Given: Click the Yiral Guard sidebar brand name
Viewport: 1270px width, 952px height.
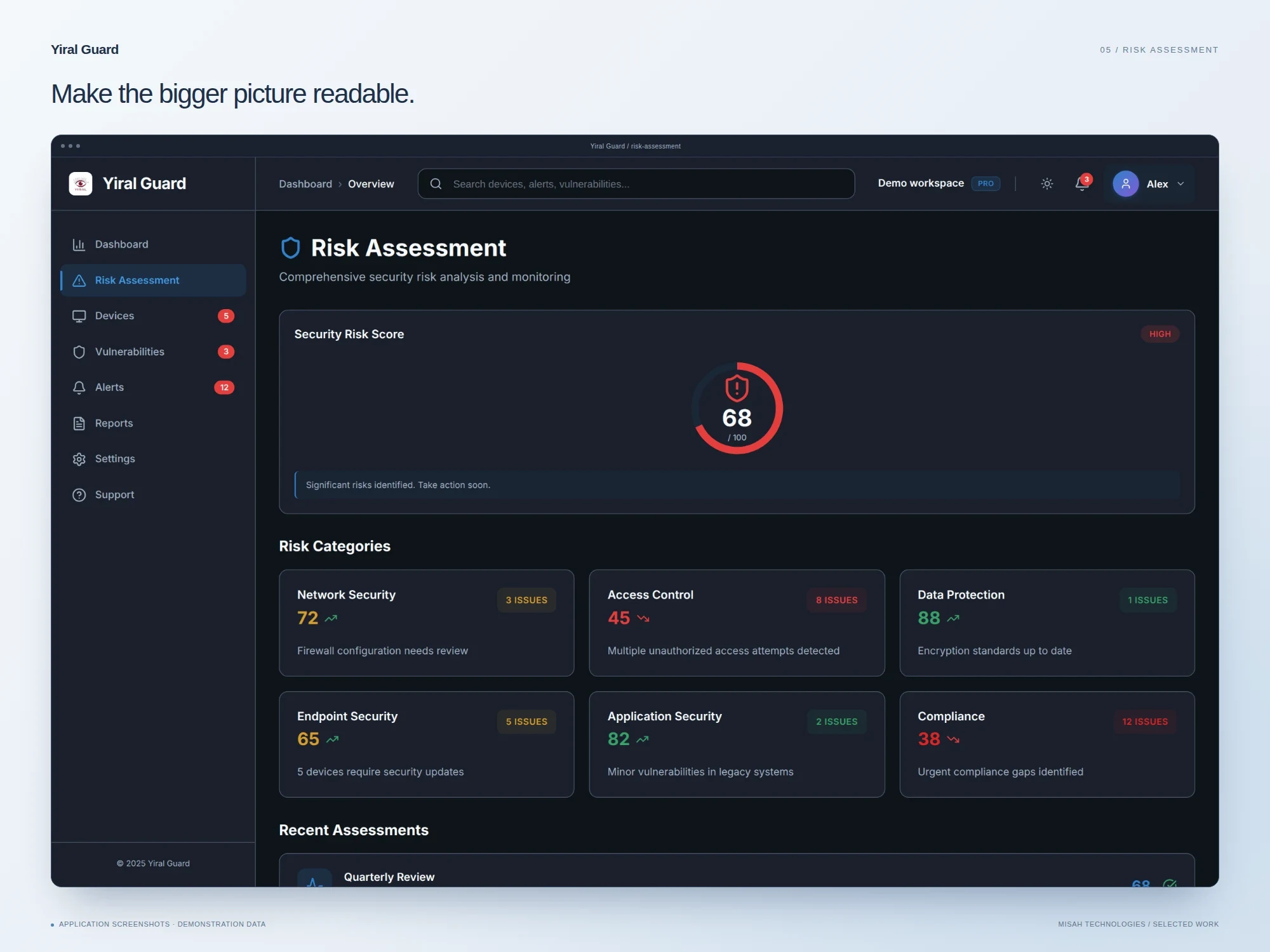Looking at the screenshot, I should (x=144, y=183).
